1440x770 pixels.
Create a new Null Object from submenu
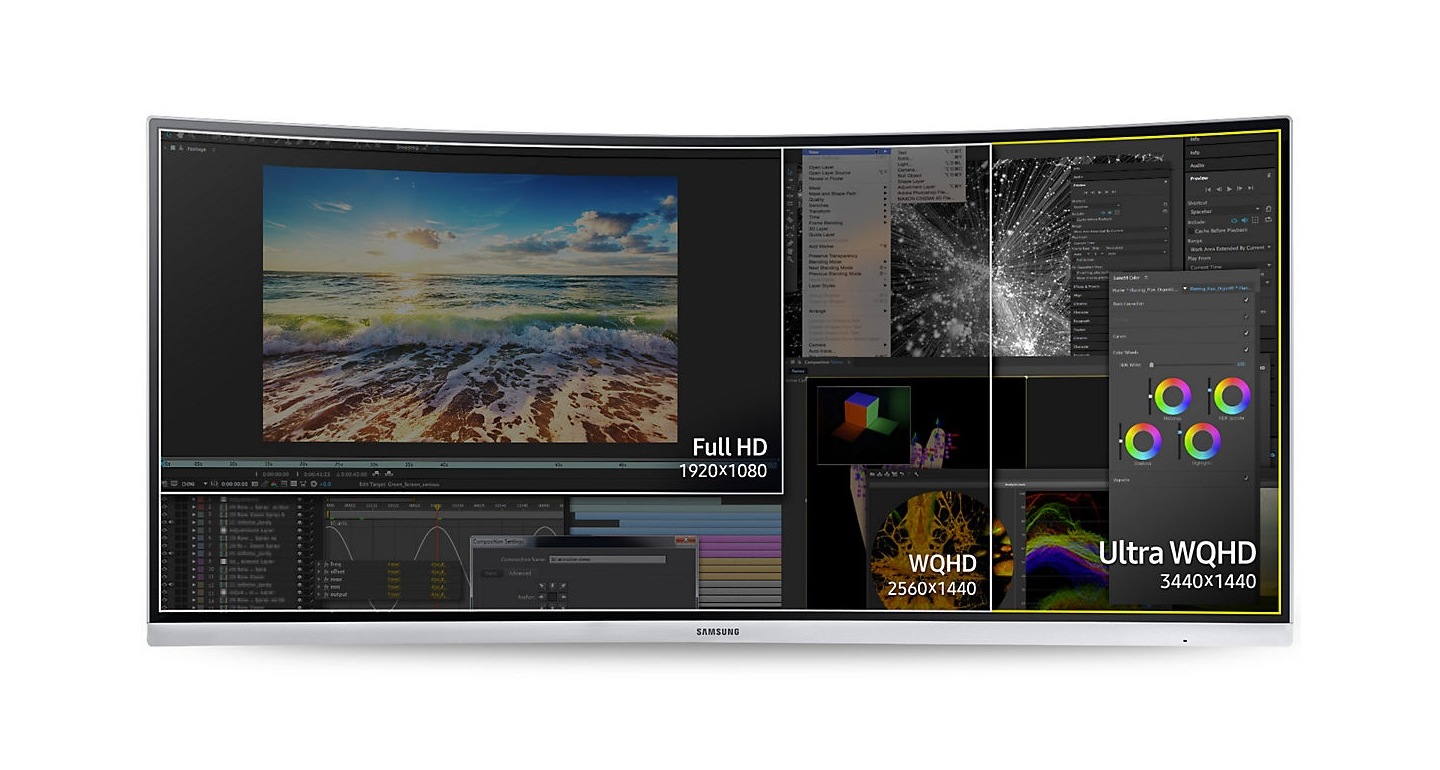pyautogui.click(x=930, y=173)
